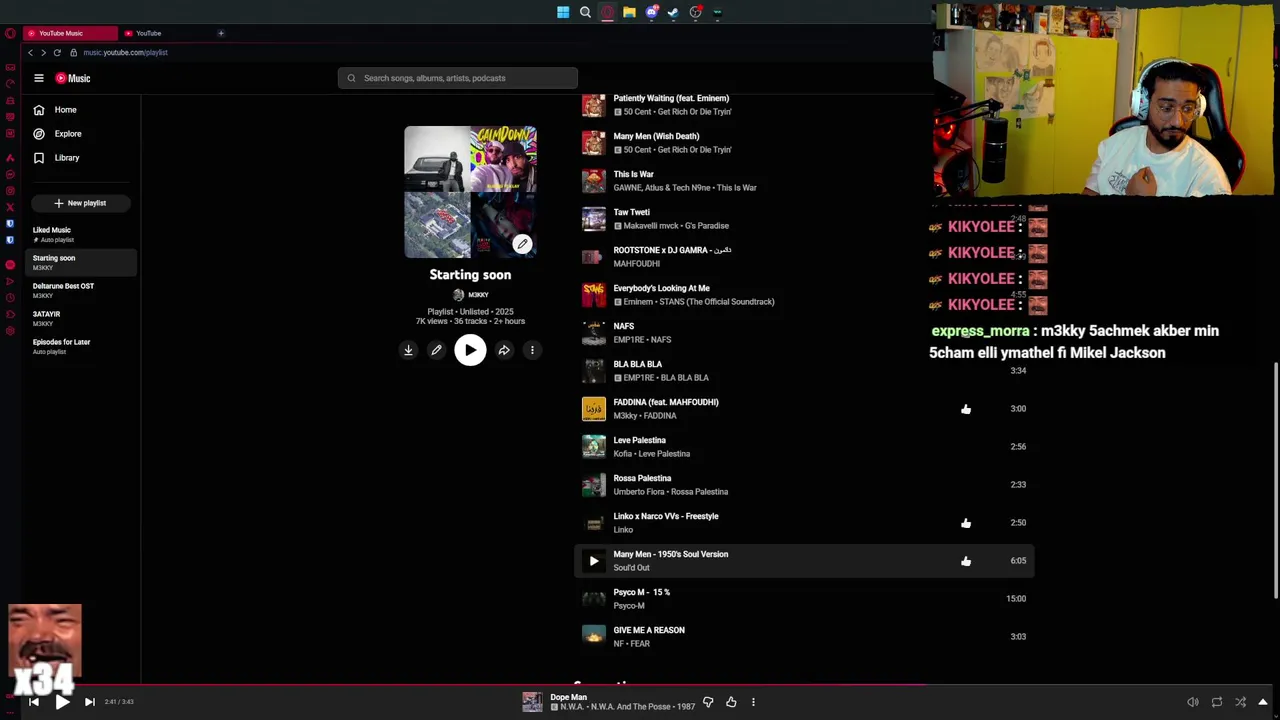Select the track titled Taw Tweti
Image resolution: width=1280 pixels, height=720 pixels.
tap(631, 212)
